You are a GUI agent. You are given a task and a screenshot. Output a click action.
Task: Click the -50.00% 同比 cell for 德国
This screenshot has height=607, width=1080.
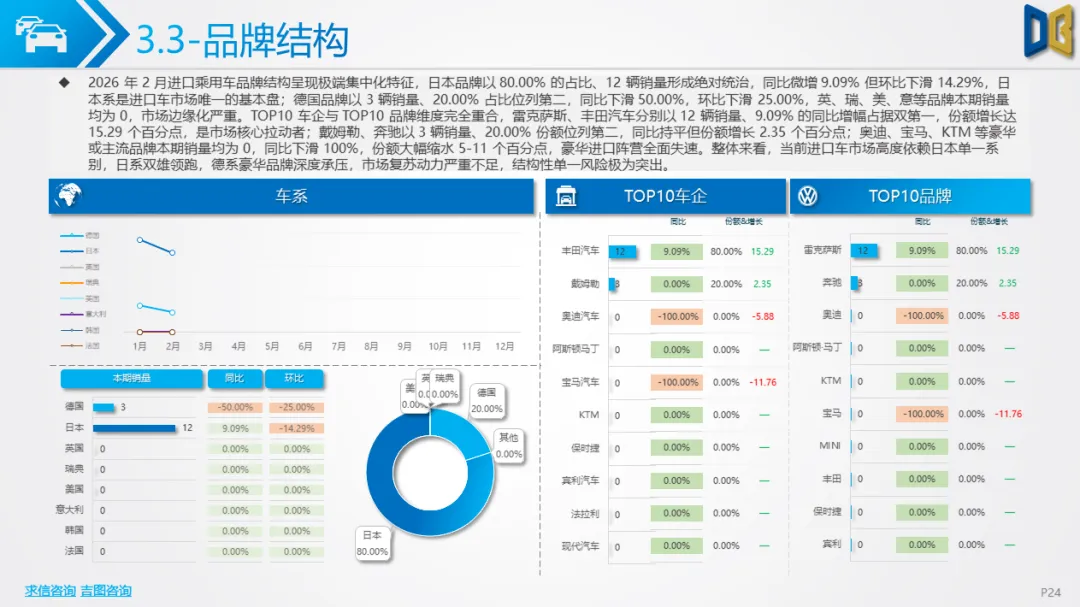[x=235, y=407]
